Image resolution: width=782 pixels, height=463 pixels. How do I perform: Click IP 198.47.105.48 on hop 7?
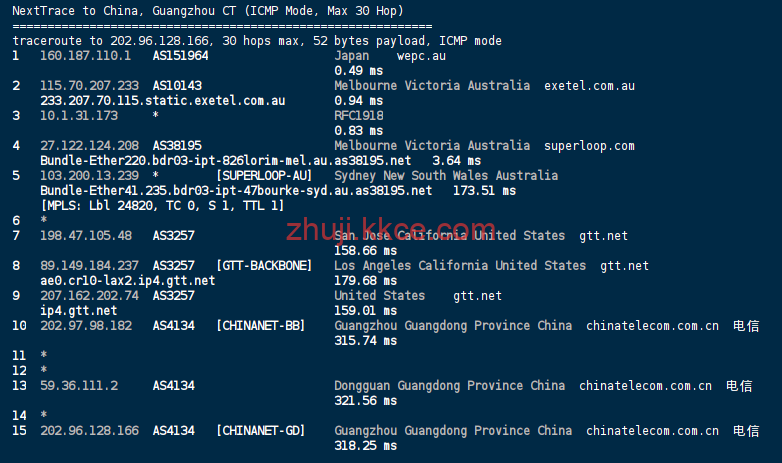86,235
